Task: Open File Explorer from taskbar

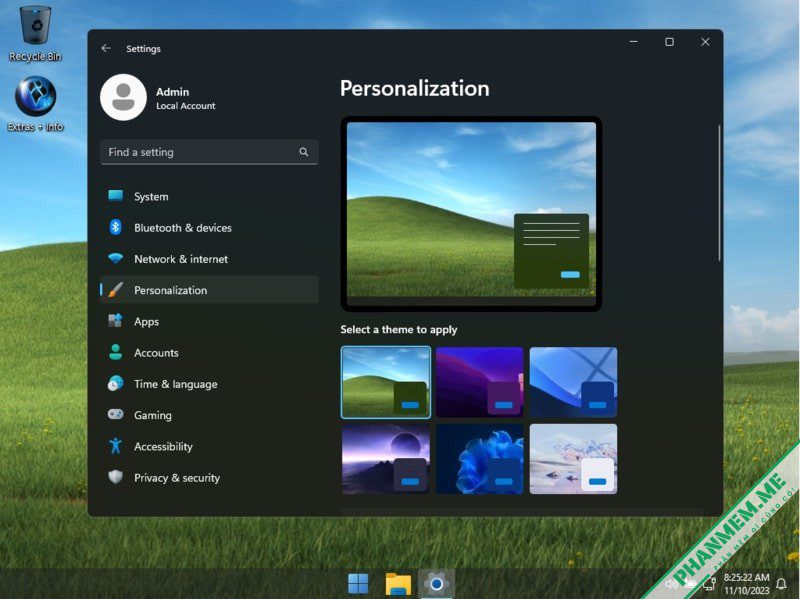Action: [x=398, y=584]
